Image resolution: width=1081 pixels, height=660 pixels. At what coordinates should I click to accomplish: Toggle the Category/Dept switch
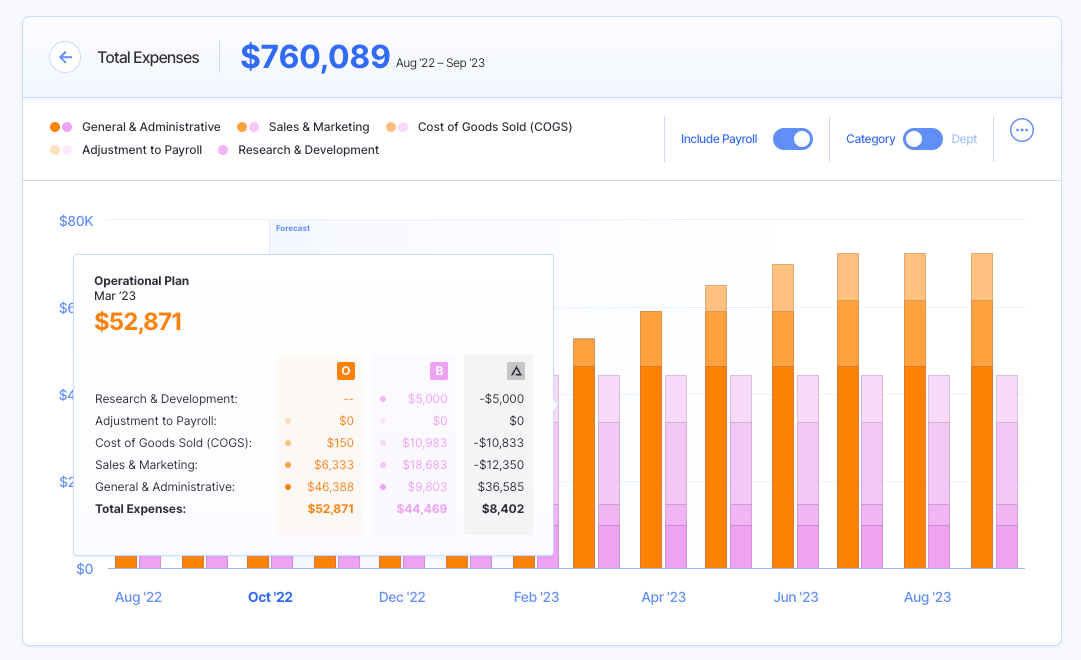point(922,139)
